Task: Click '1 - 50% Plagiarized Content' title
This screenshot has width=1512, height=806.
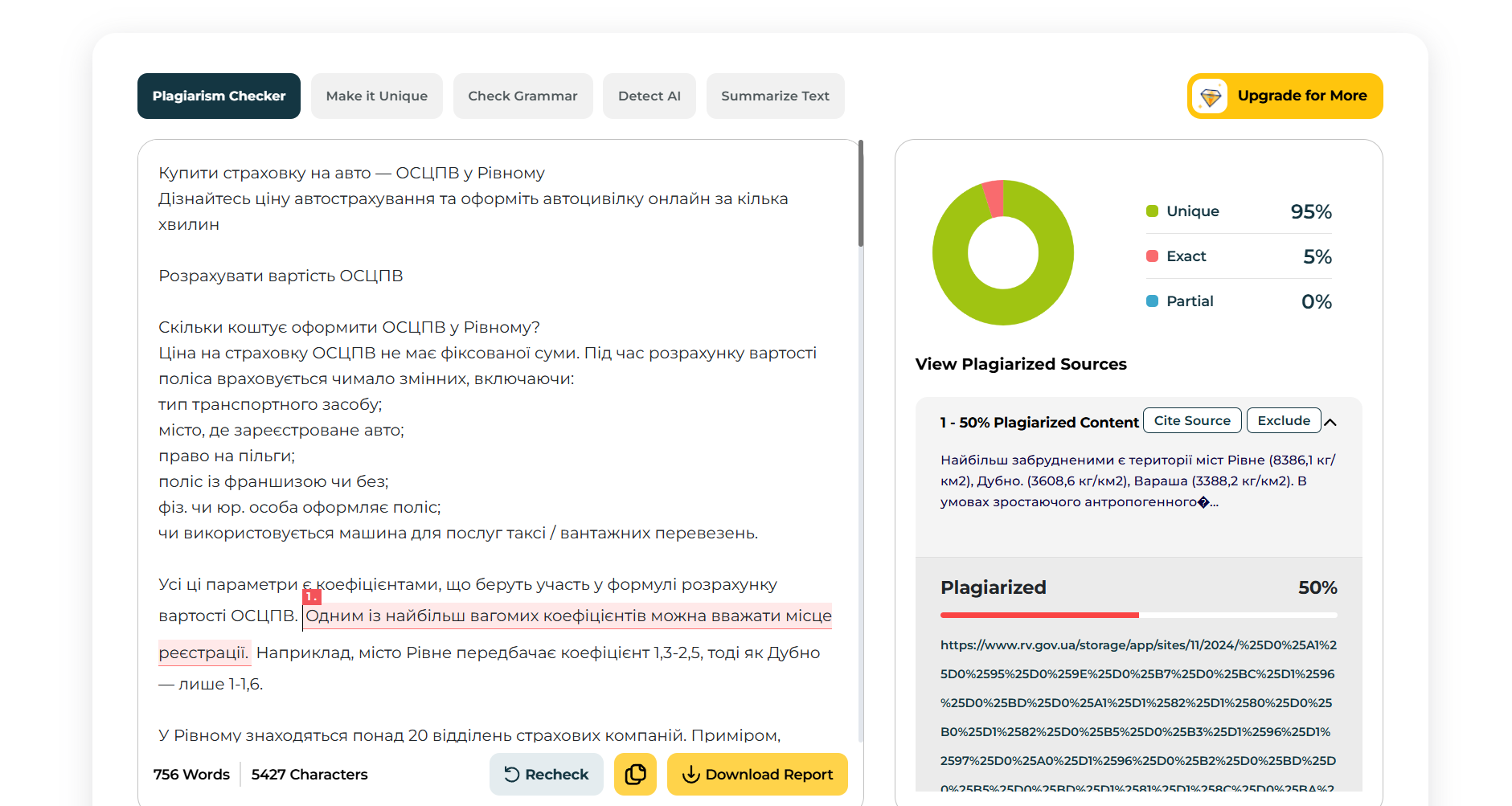Action: [x=1039, y=422]
